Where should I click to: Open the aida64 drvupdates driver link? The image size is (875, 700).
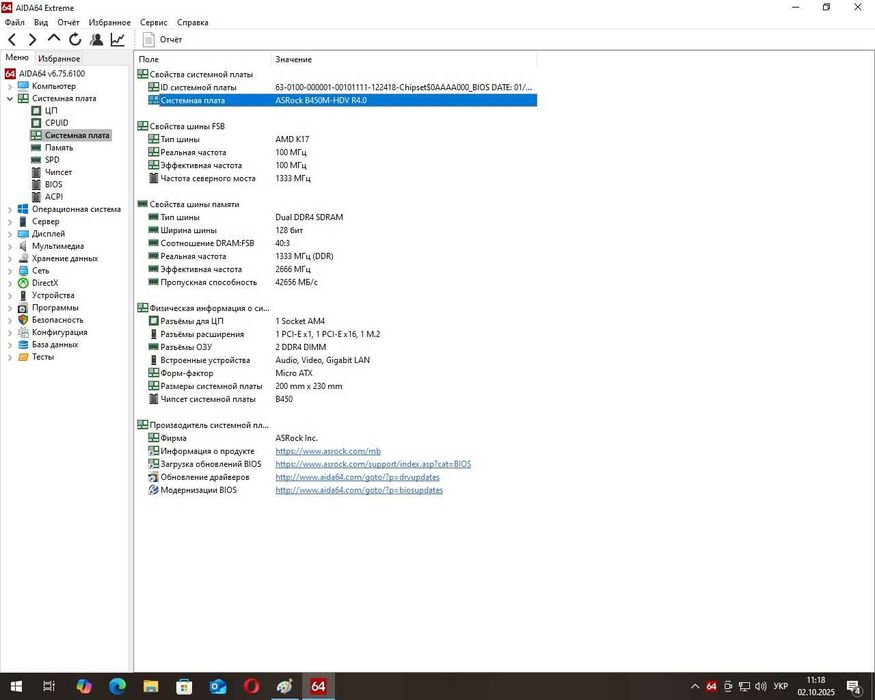pyautogui.click(x=357, y=477)
